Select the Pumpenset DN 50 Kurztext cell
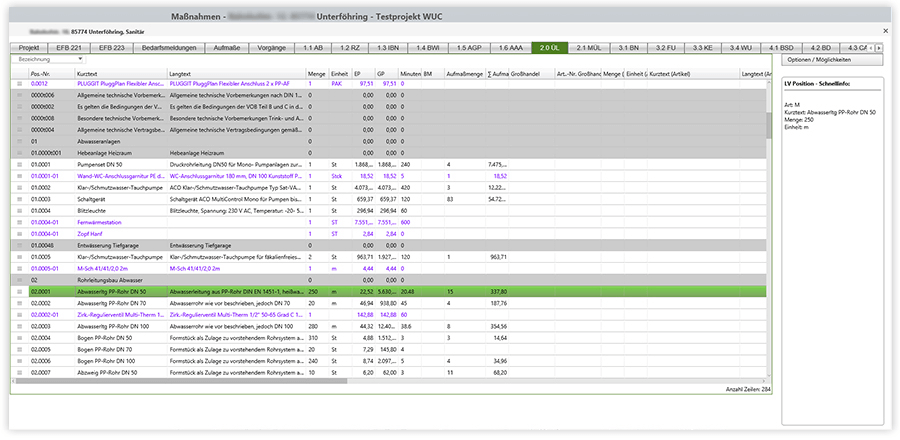 pos(120,164)
